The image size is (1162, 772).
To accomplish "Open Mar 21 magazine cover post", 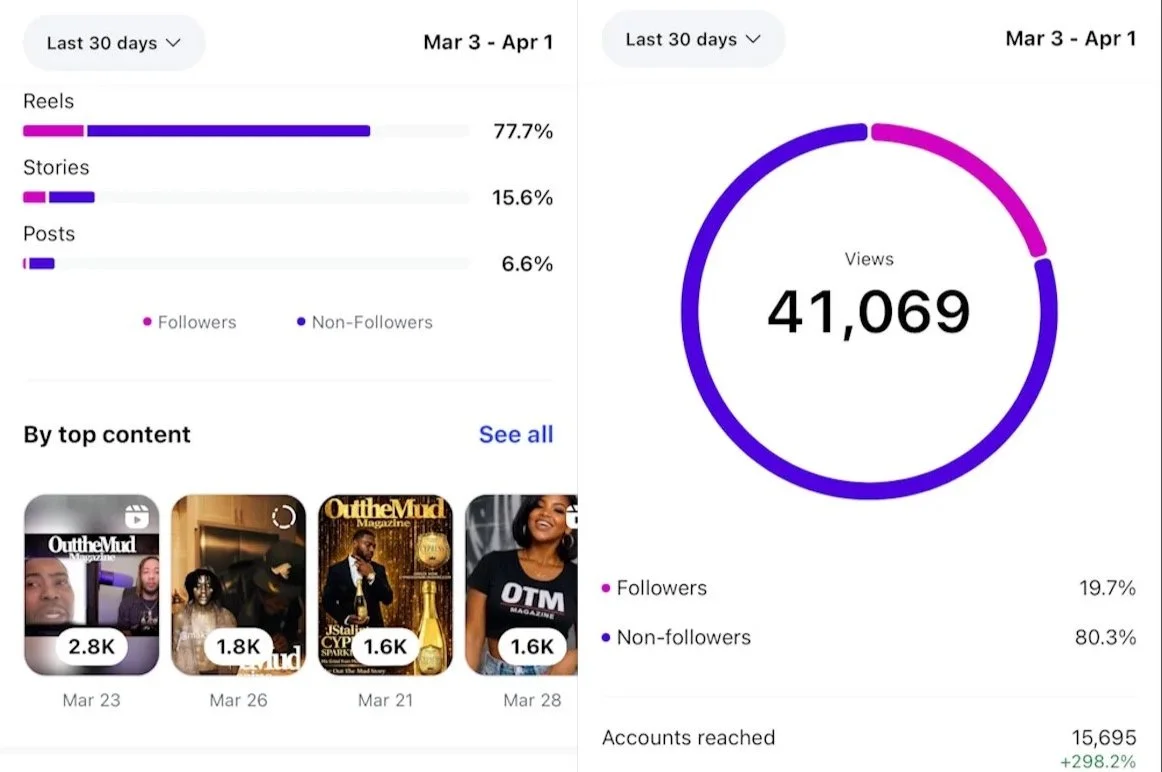I will pos(385,585).
